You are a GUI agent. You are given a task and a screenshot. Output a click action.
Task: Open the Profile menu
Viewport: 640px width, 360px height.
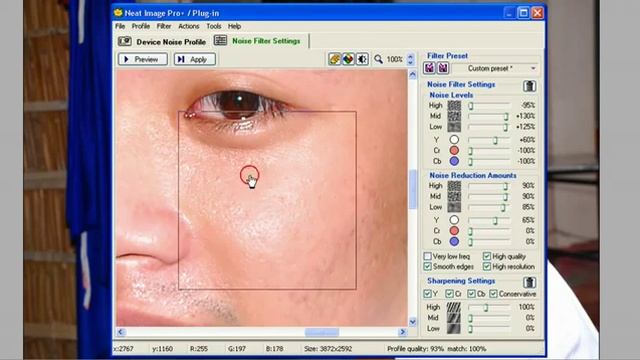(x=140, y=26)
